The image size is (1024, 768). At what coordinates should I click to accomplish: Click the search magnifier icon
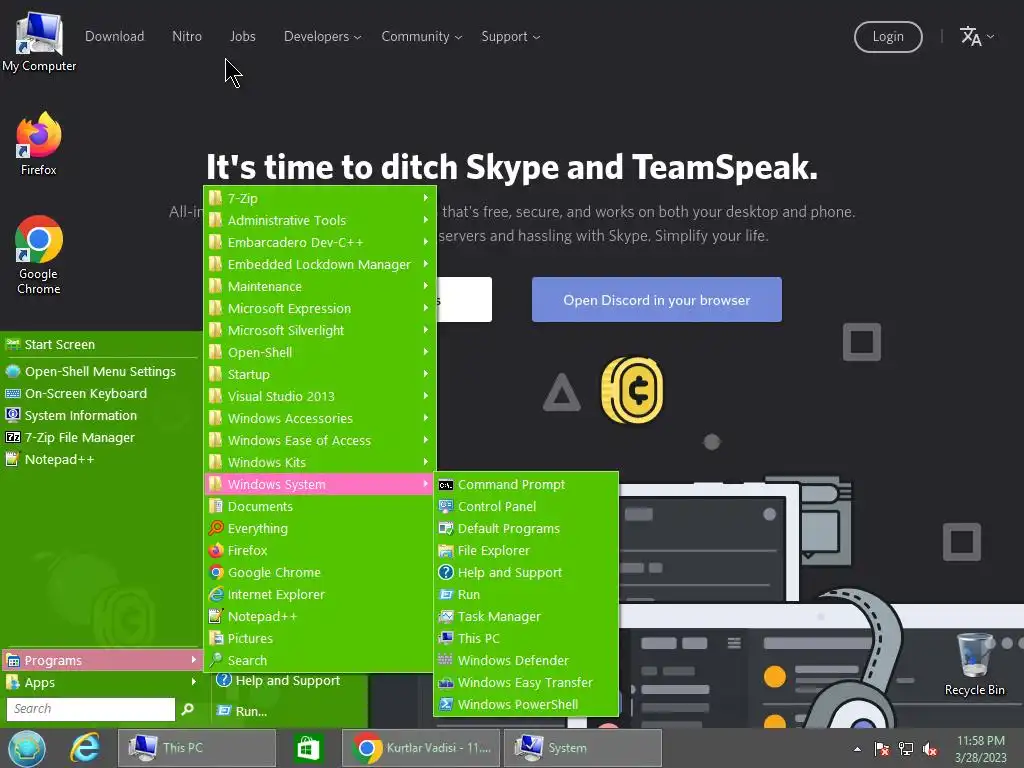click(x=187, y=709)
